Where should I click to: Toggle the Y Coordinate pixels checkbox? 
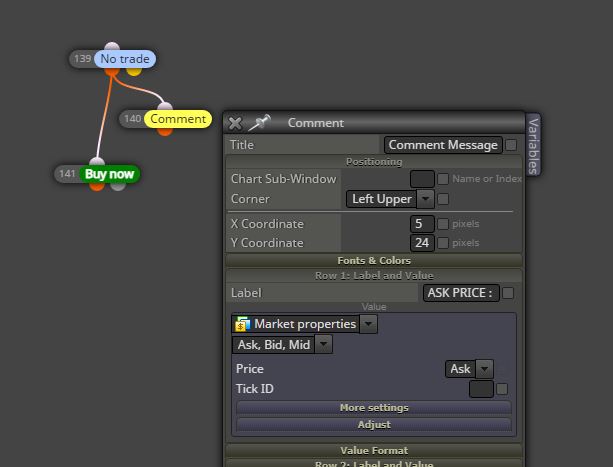click(x=443, y=243)
